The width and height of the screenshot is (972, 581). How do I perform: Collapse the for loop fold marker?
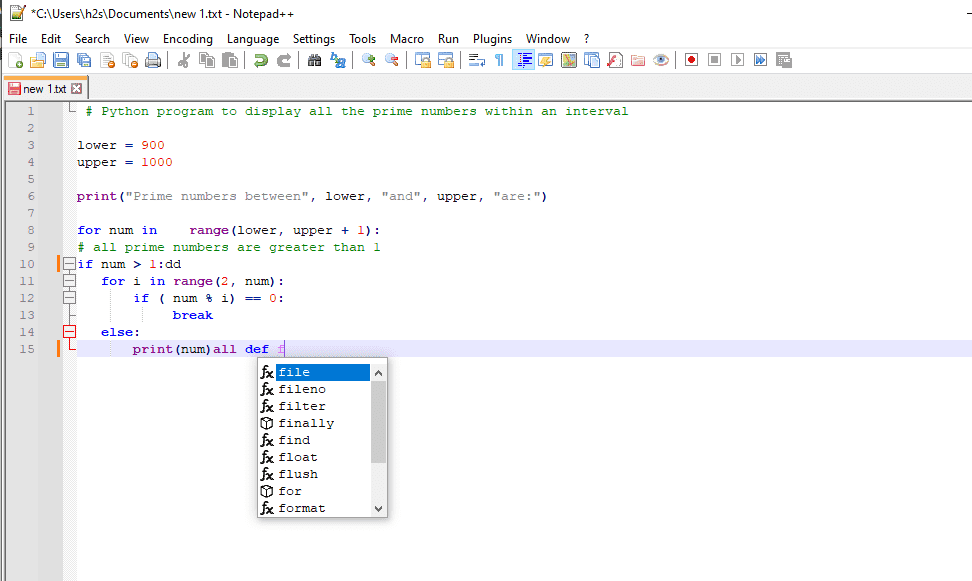(69, 280)
